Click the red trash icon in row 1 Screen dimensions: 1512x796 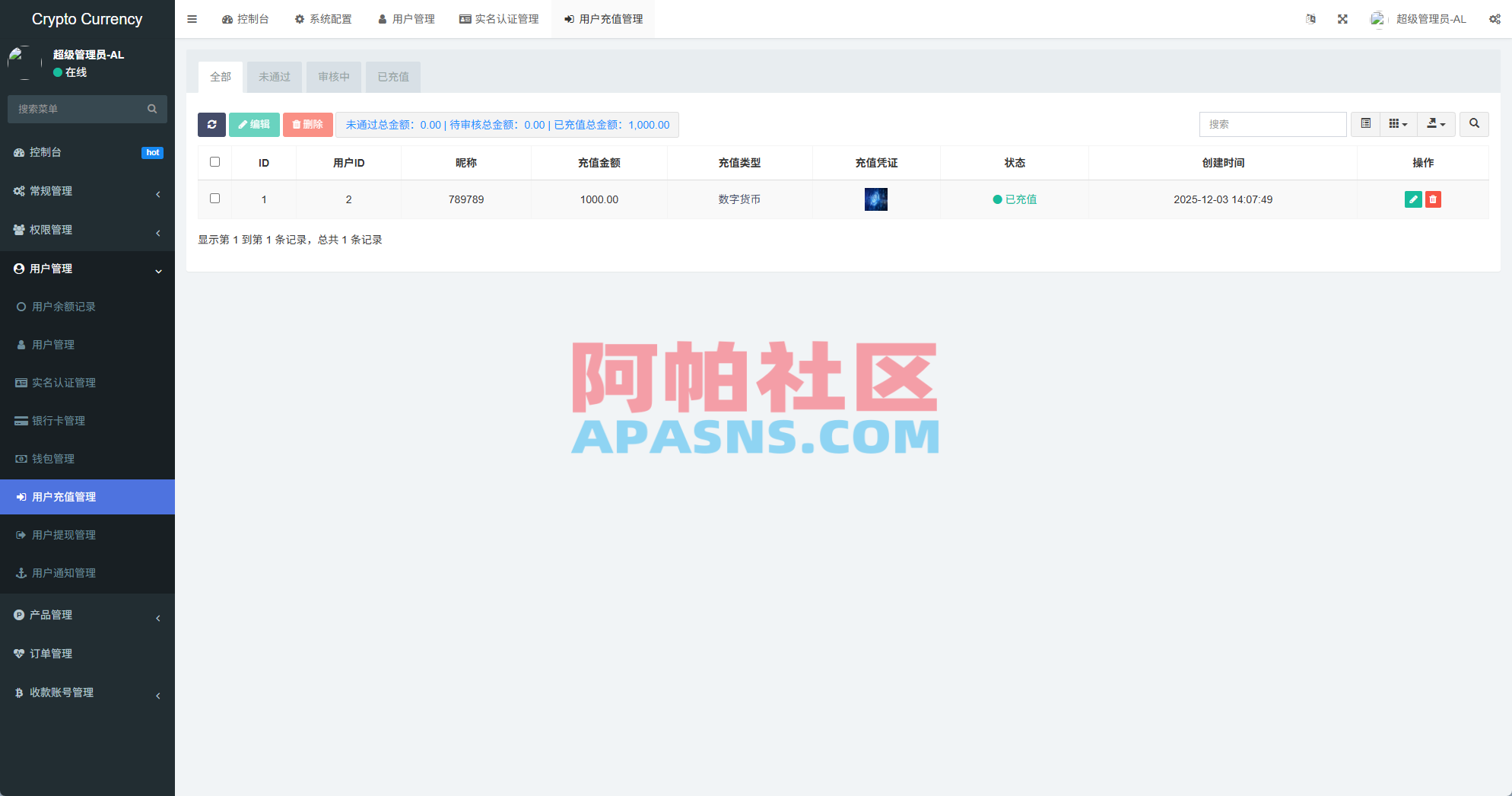[x=1433, y=199]
